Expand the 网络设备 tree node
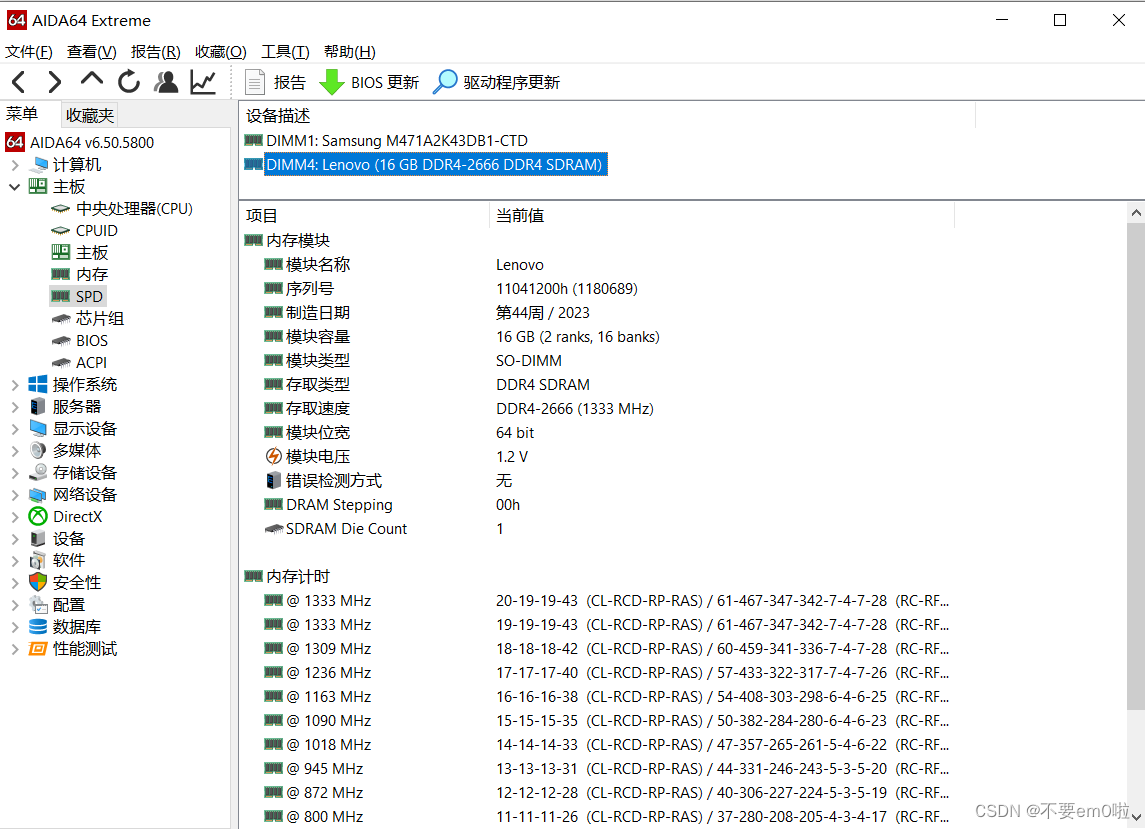 15,494
